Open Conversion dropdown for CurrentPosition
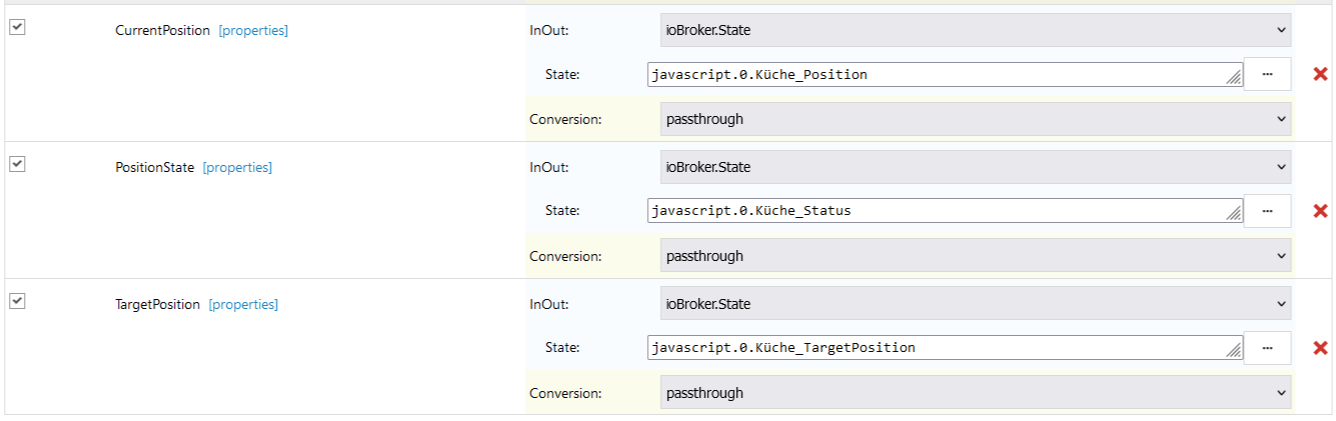 click(975, 119)
